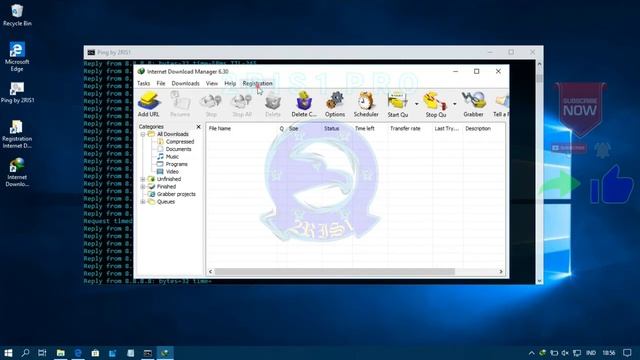Collapse the All Downloads tree node

click(143, 134)
